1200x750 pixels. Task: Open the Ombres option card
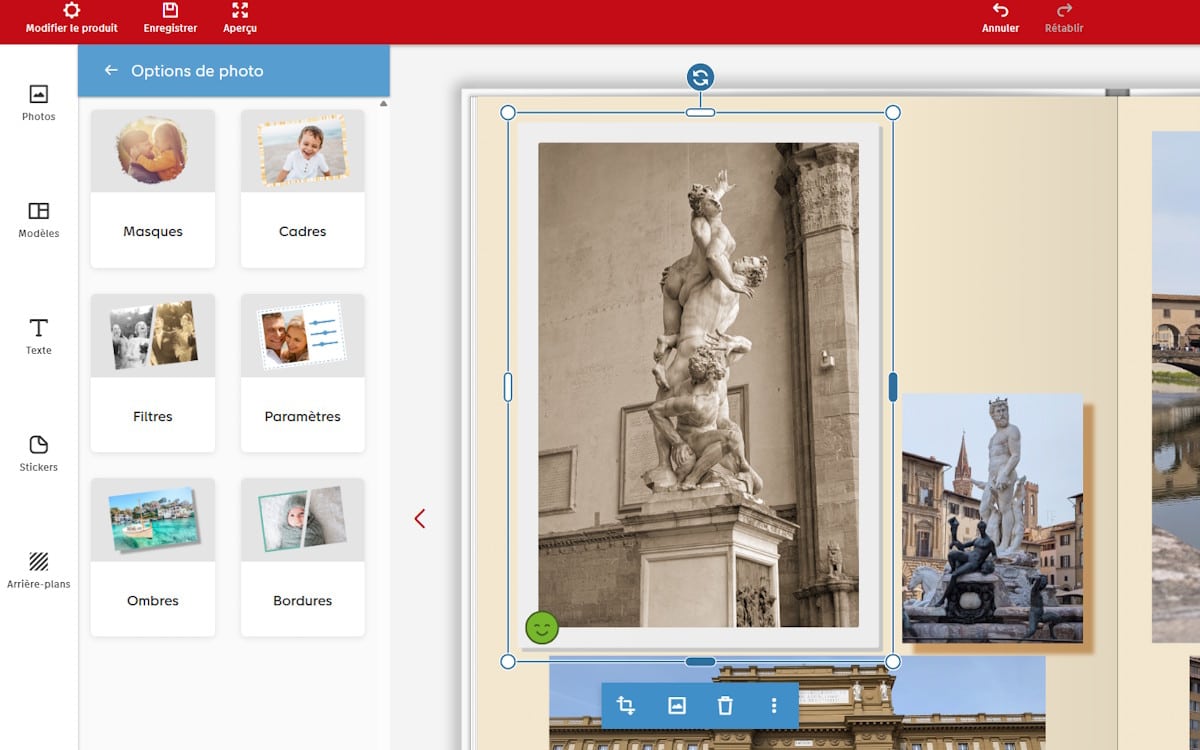153,557
